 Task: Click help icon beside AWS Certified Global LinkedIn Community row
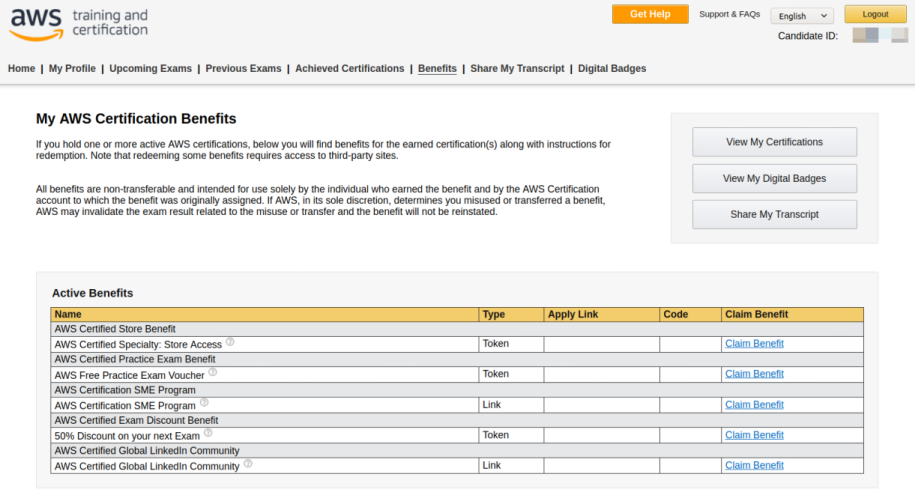[x=247, y=463]
